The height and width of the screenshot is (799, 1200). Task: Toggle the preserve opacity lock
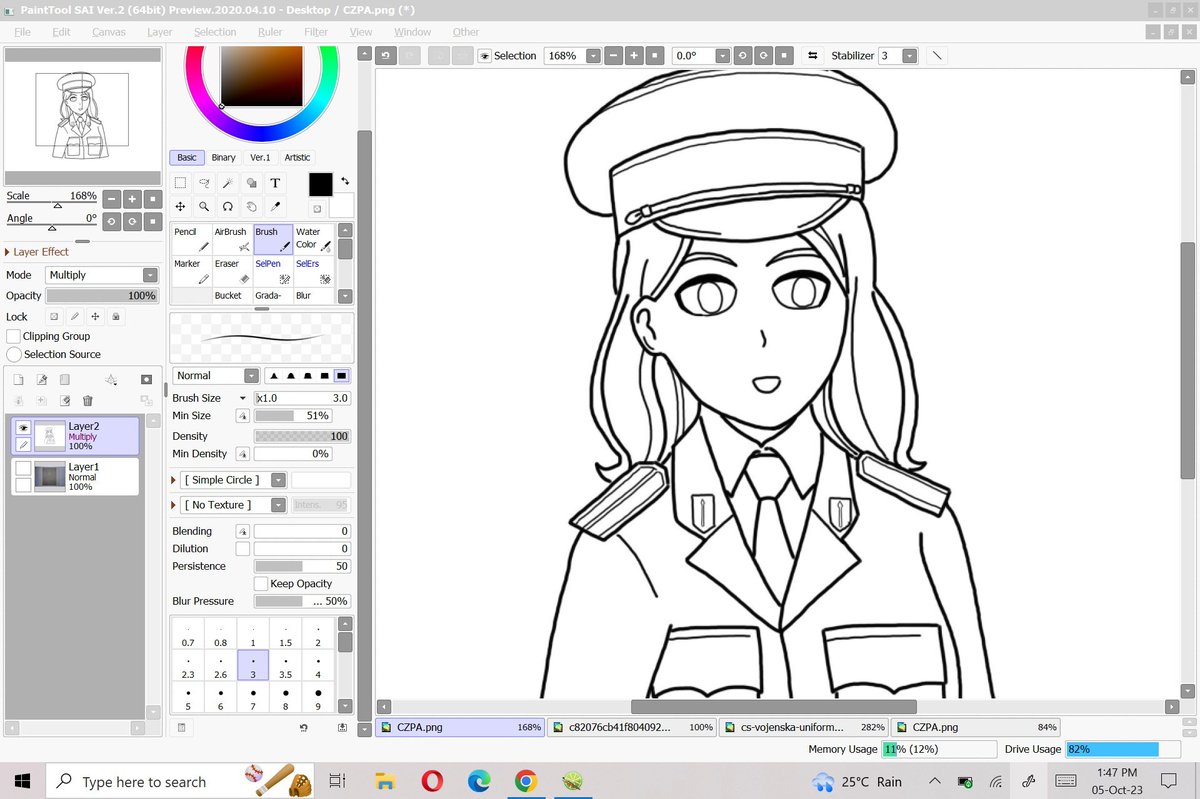coord(55,317)
